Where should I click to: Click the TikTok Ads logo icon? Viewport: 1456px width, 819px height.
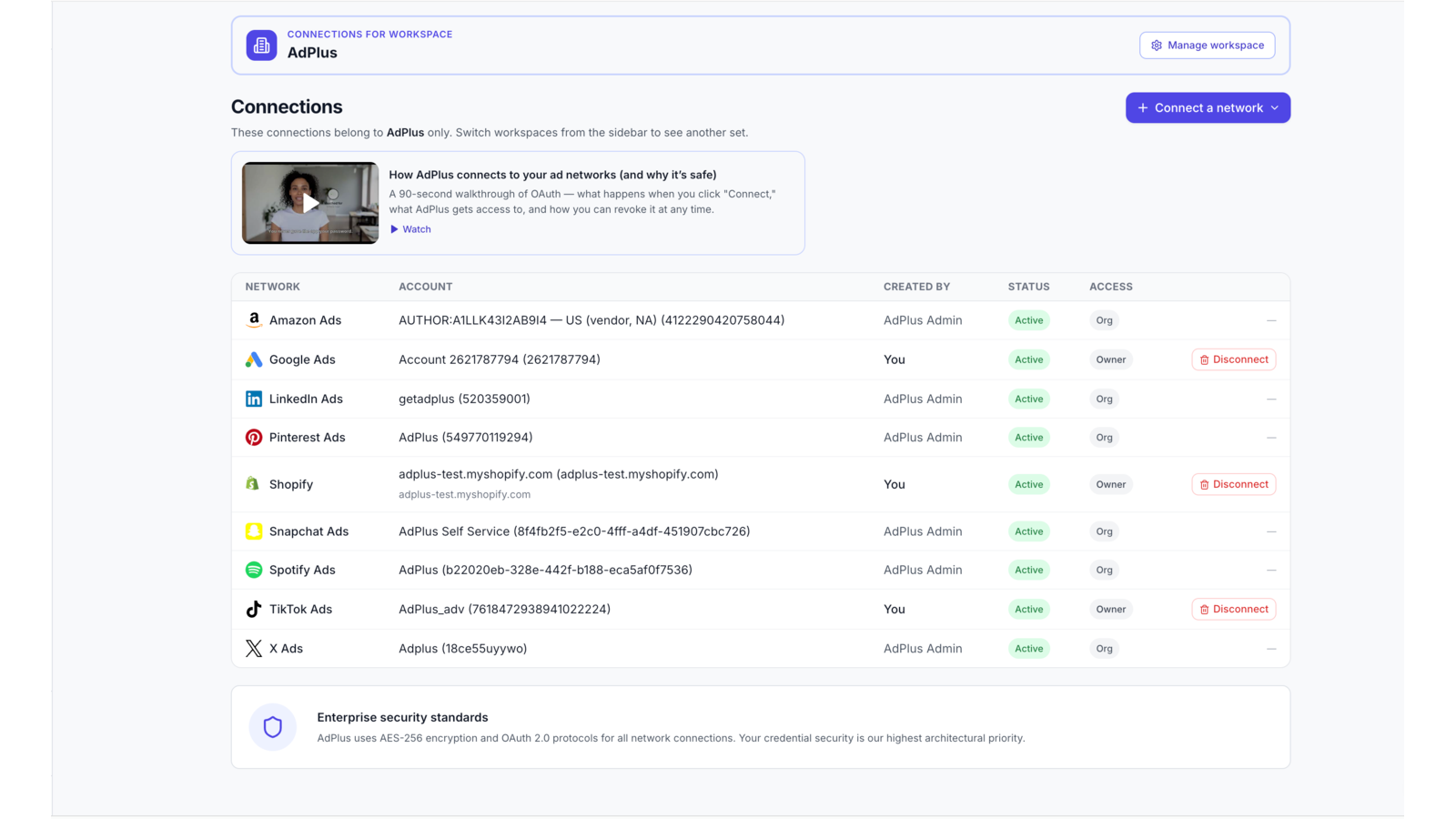tap(254, 609)
